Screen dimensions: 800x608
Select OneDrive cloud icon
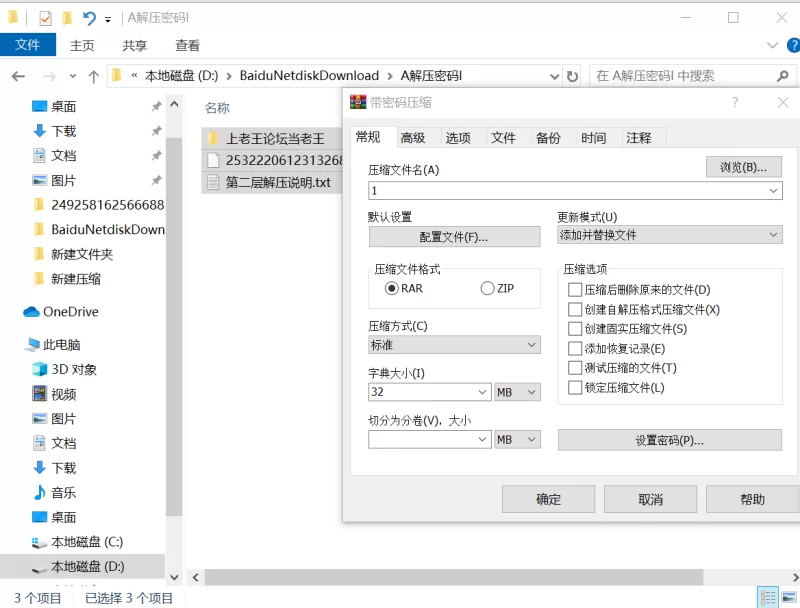pos(31,312)
